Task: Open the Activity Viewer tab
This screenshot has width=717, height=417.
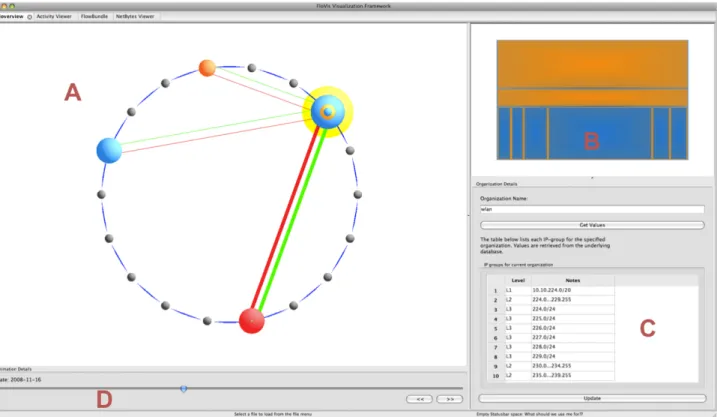Action: [x=54, y=16]
